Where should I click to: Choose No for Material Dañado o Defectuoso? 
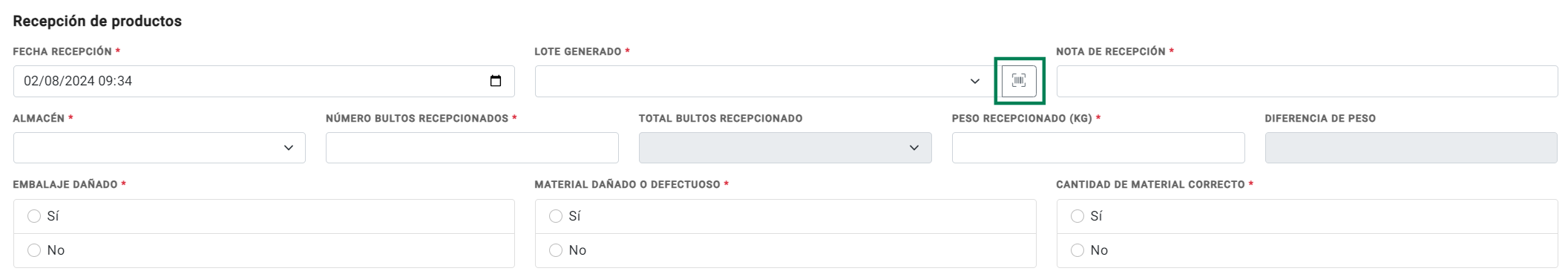[556, 250]
